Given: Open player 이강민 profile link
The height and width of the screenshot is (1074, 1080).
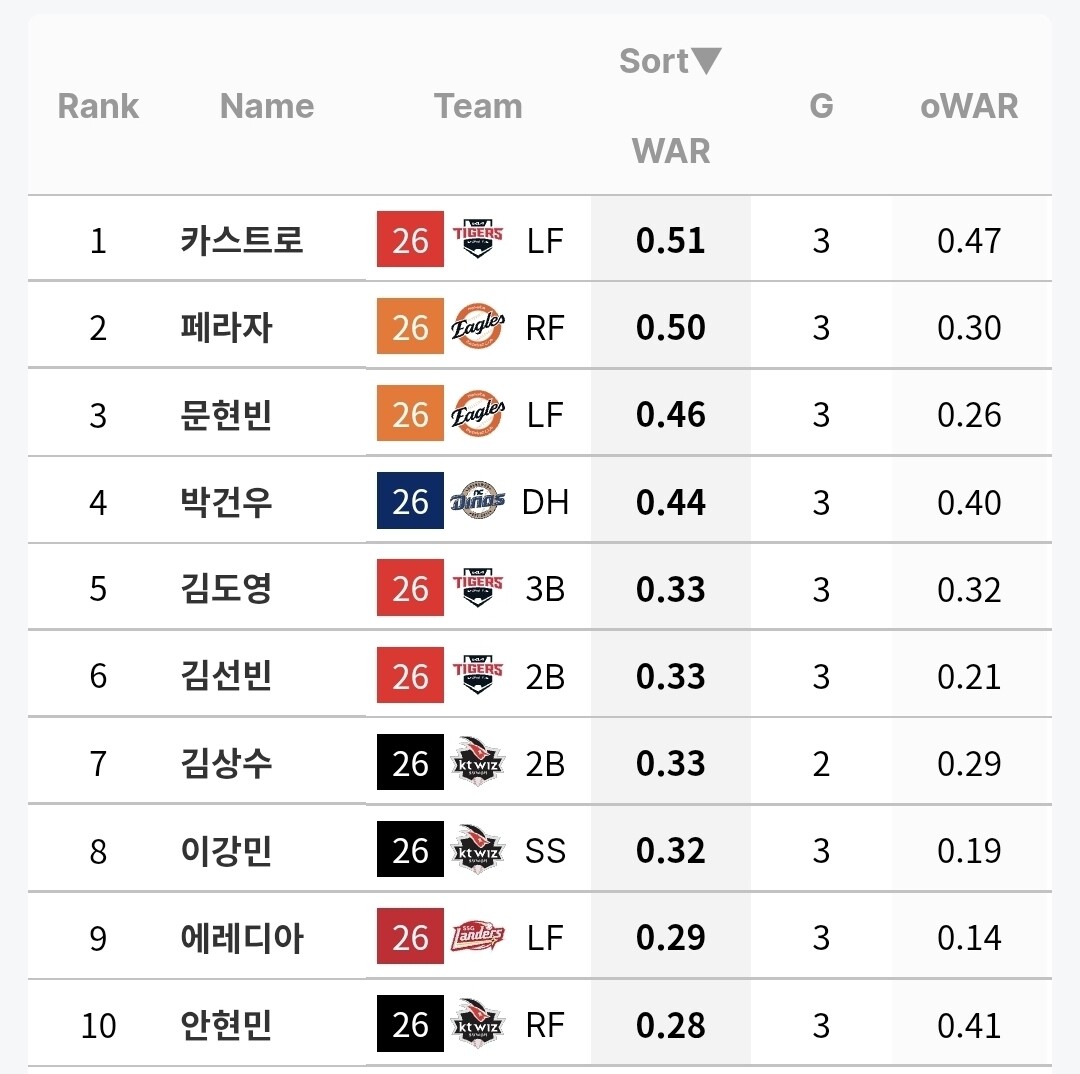Looking at the screenshot, I should tap(227, 850).
